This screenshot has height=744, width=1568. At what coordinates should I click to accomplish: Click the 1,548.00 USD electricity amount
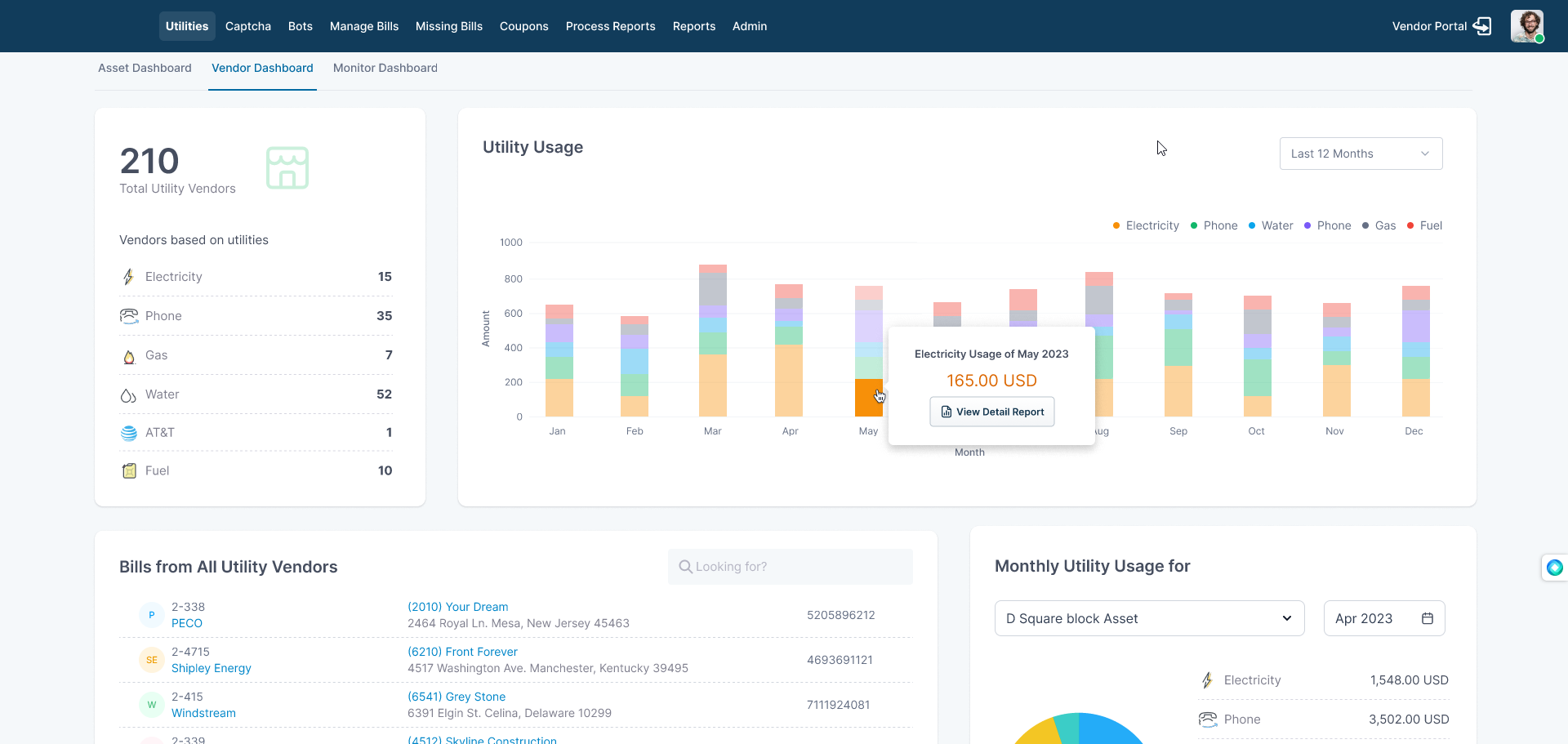pos(1410,680)
